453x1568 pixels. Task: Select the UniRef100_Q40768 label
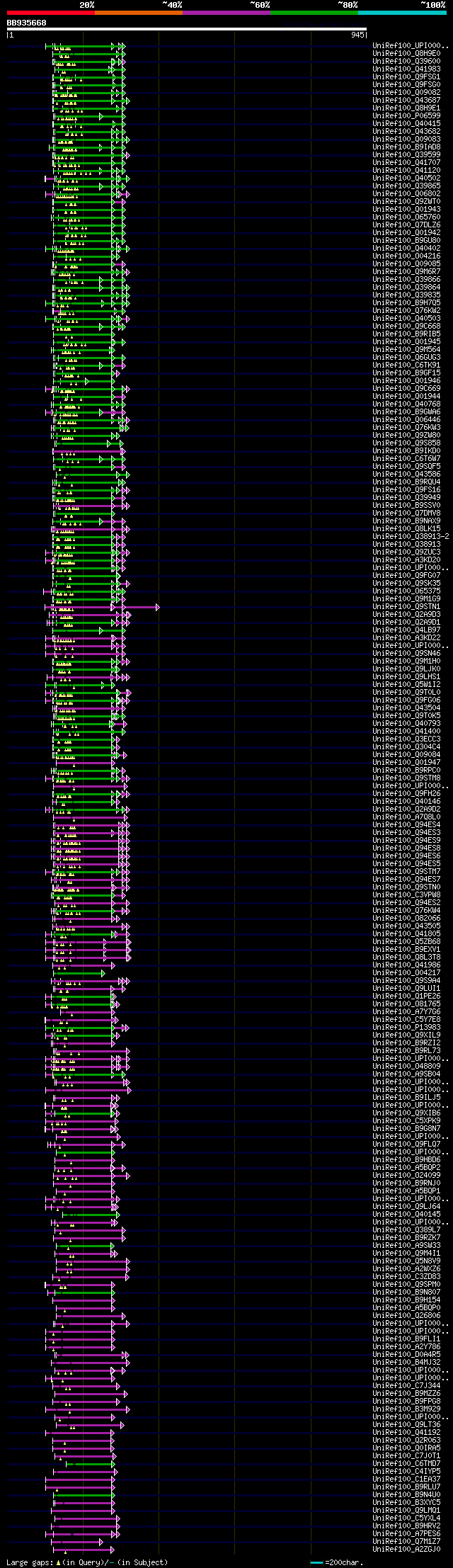[x=406, y=404]
